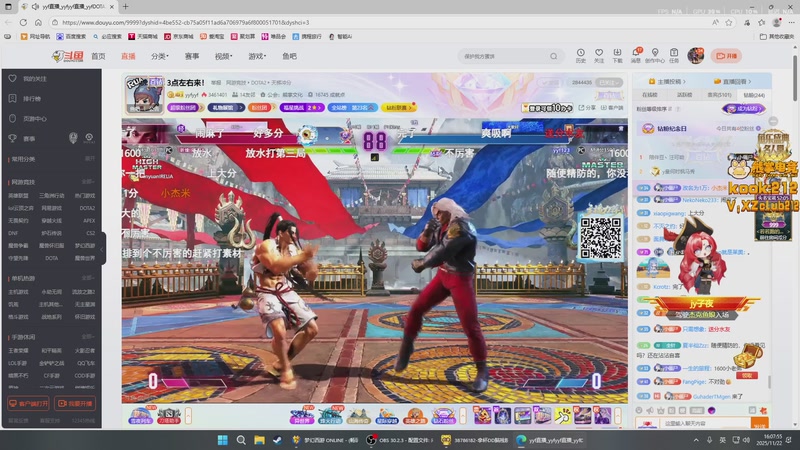Open 直播回看 arrow link

pyautogui.click(x=732, y=81)
